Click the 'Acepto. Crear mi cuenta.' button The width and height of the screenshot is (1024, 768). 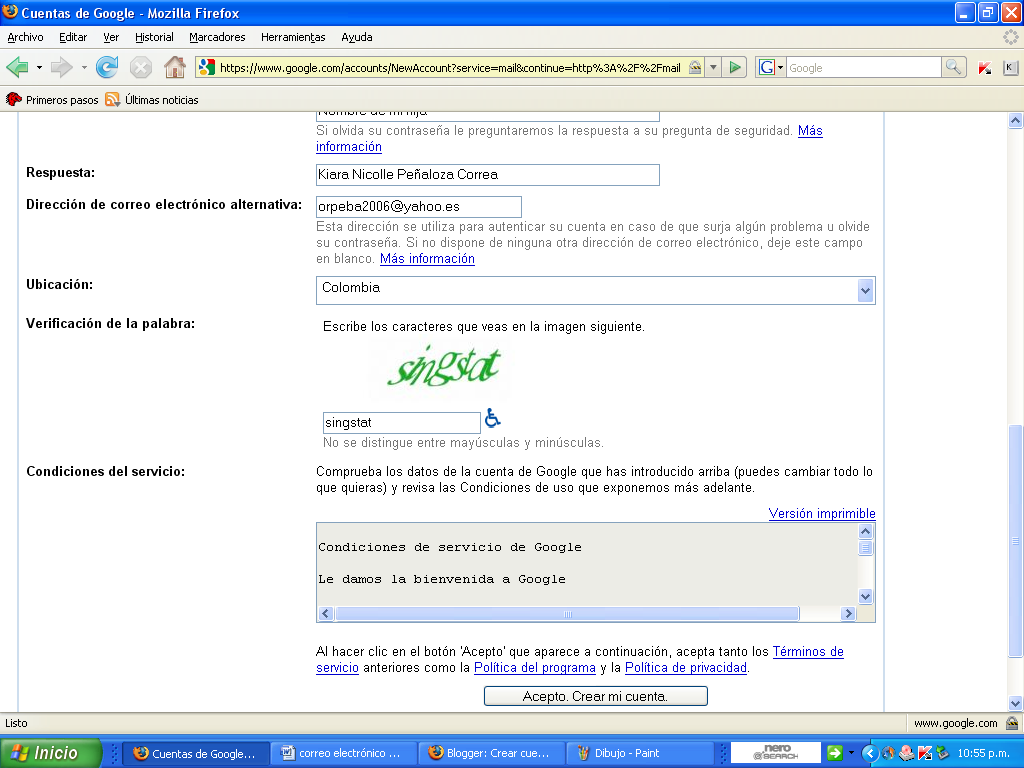(x=595, y=696)
